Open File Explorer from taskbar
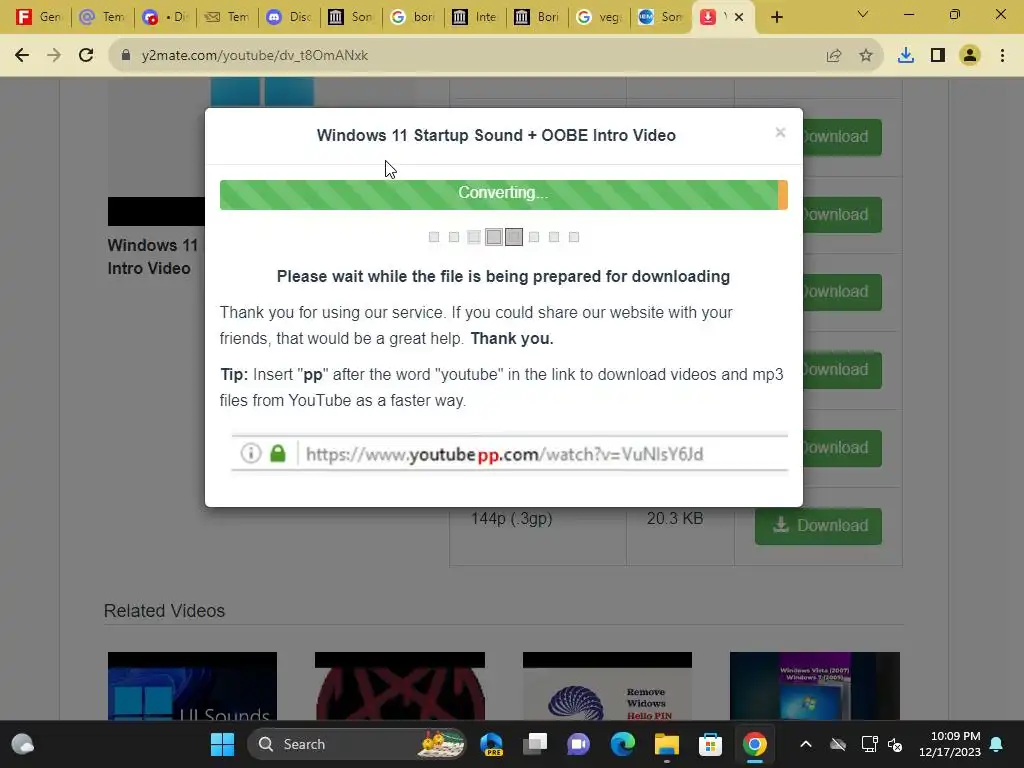The width and height of the screenshot is (1024, 768). 667,744
